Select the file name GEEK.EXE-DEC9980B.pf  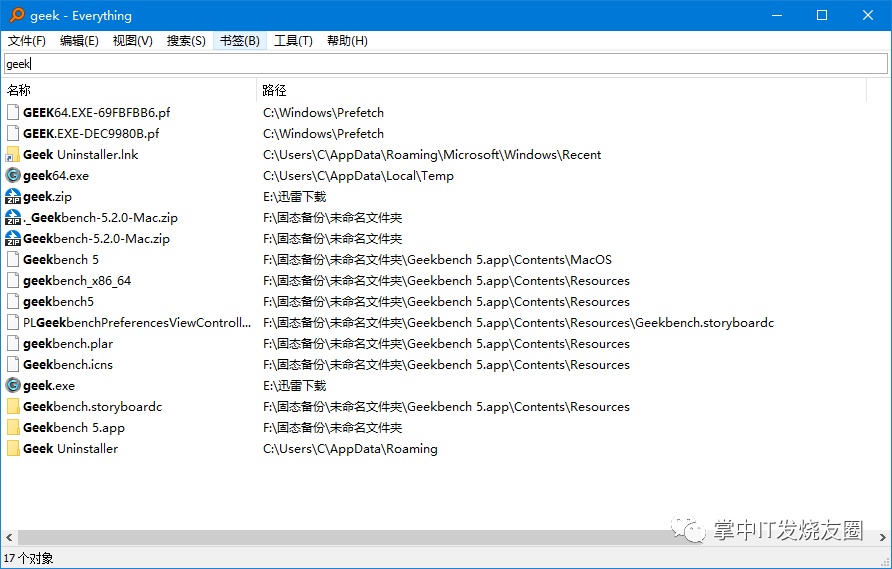coord(91,134)
